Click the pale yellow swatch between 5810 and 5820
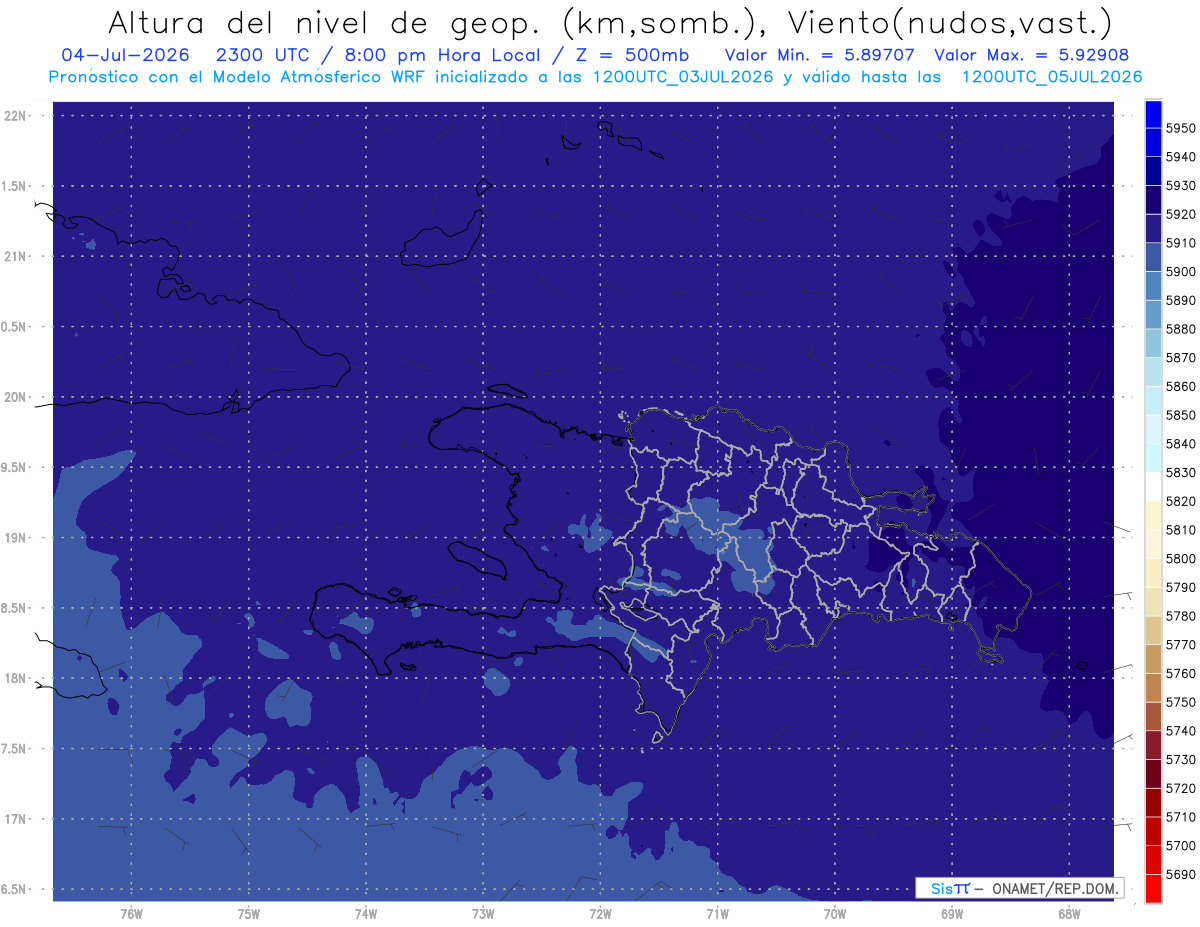The height and width of the screenshot is (927, 1200). point(1153,515)
